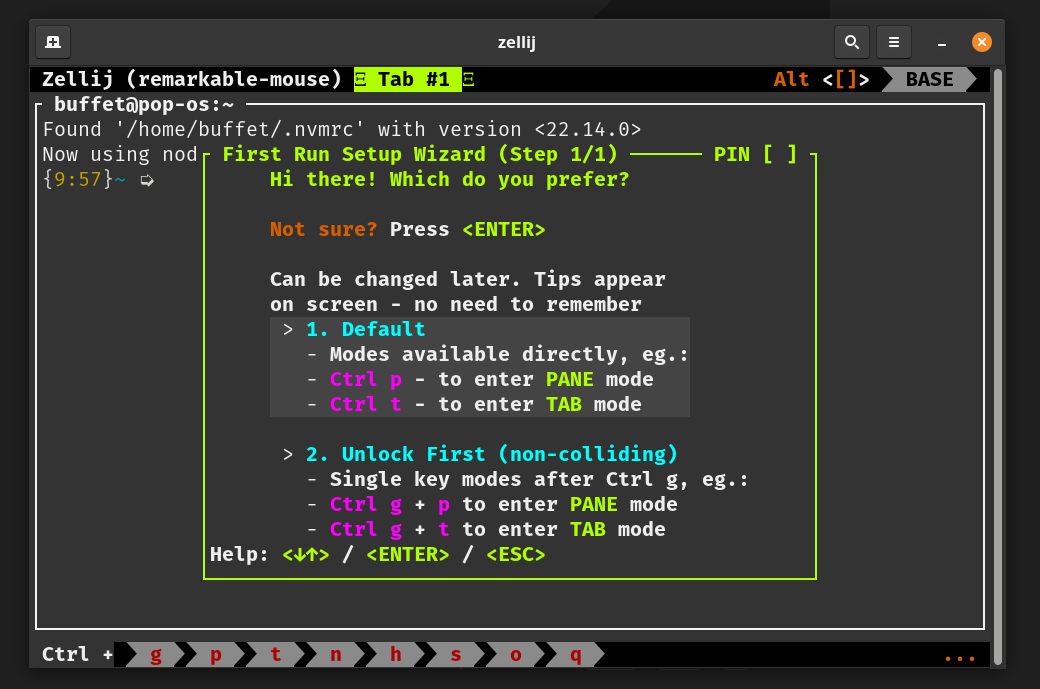
Task: Open terminal search with the magnifier icon
Action: 852,42
